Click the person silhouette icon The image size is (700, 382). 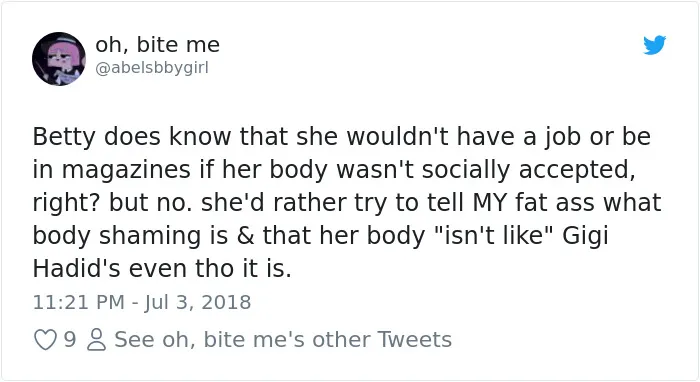pos(96,340)
